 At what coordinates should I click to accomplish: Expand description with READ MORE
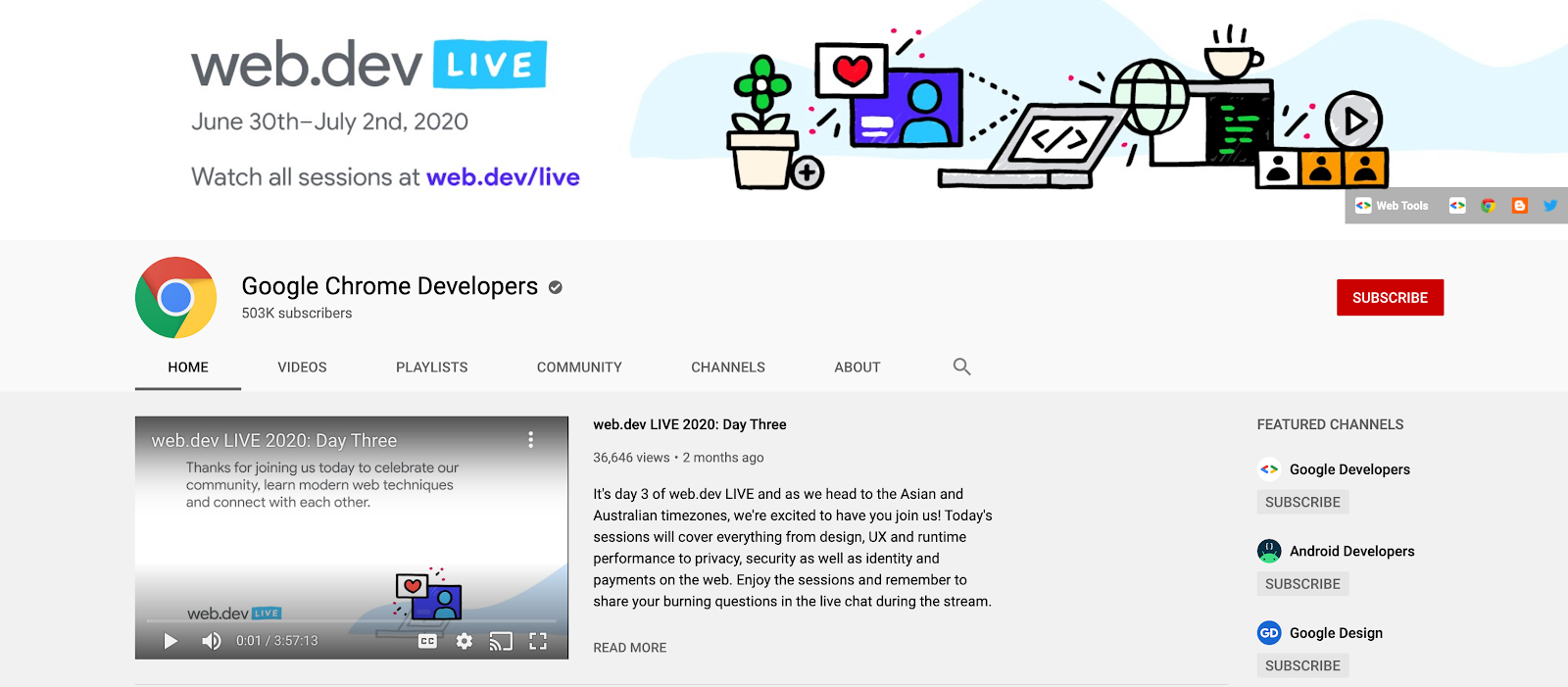630,648
